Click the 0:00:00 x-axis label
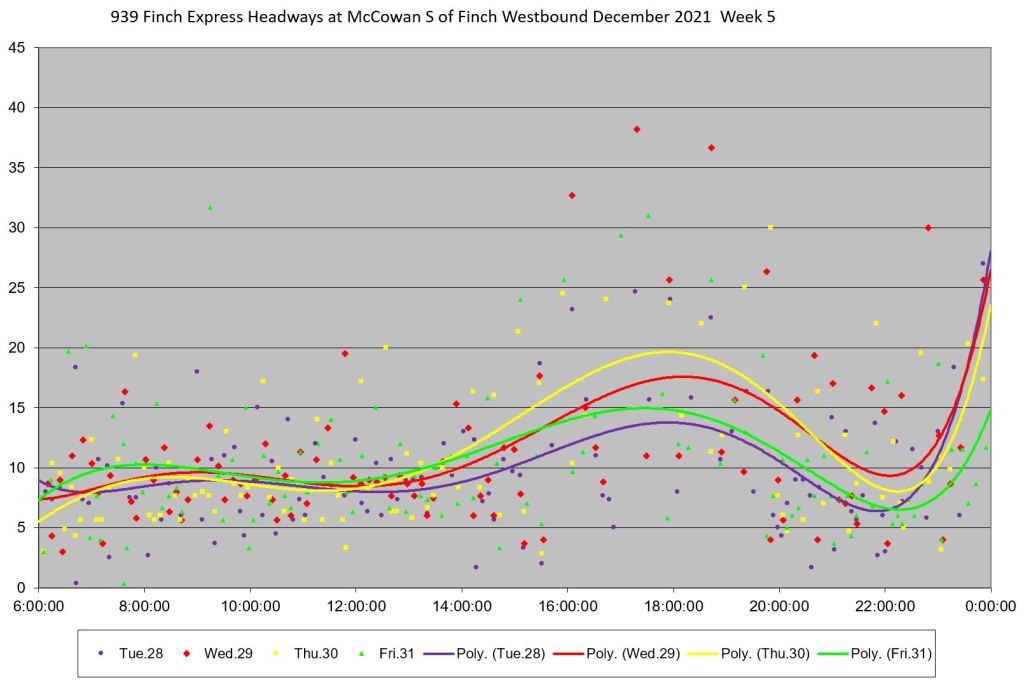The image size is (1024, 685). coord(990,606)
